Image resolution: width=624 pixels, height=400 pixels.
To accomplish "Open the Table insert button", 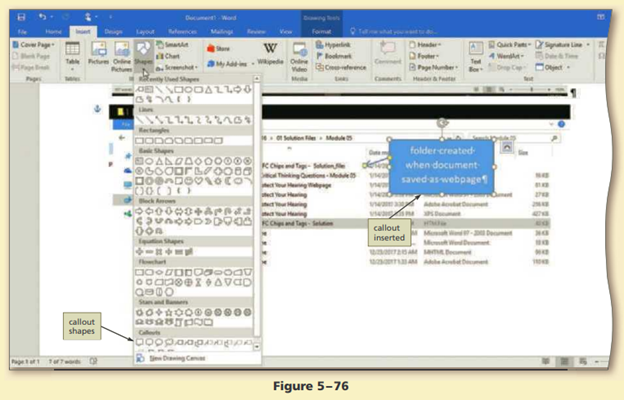I will (x=72, y=56).
